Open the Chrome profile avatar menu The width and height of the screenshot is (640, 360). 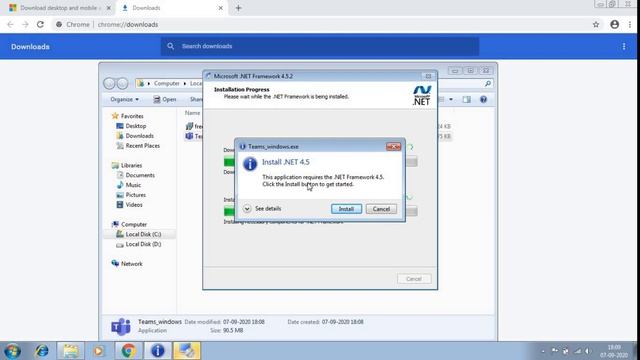click(615, 24)
